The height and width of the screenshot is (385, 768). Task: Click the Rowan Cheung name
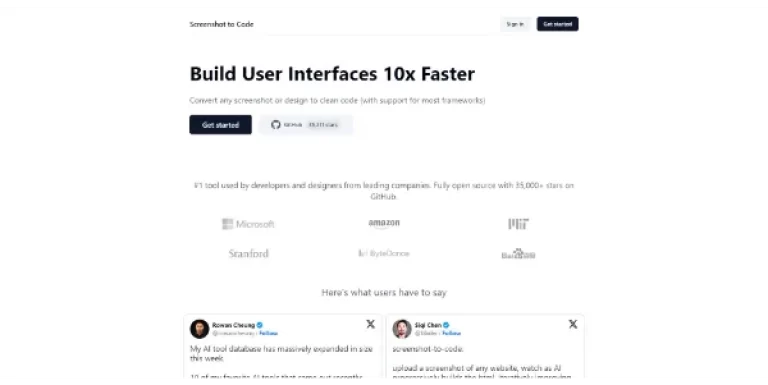(234, 325)
